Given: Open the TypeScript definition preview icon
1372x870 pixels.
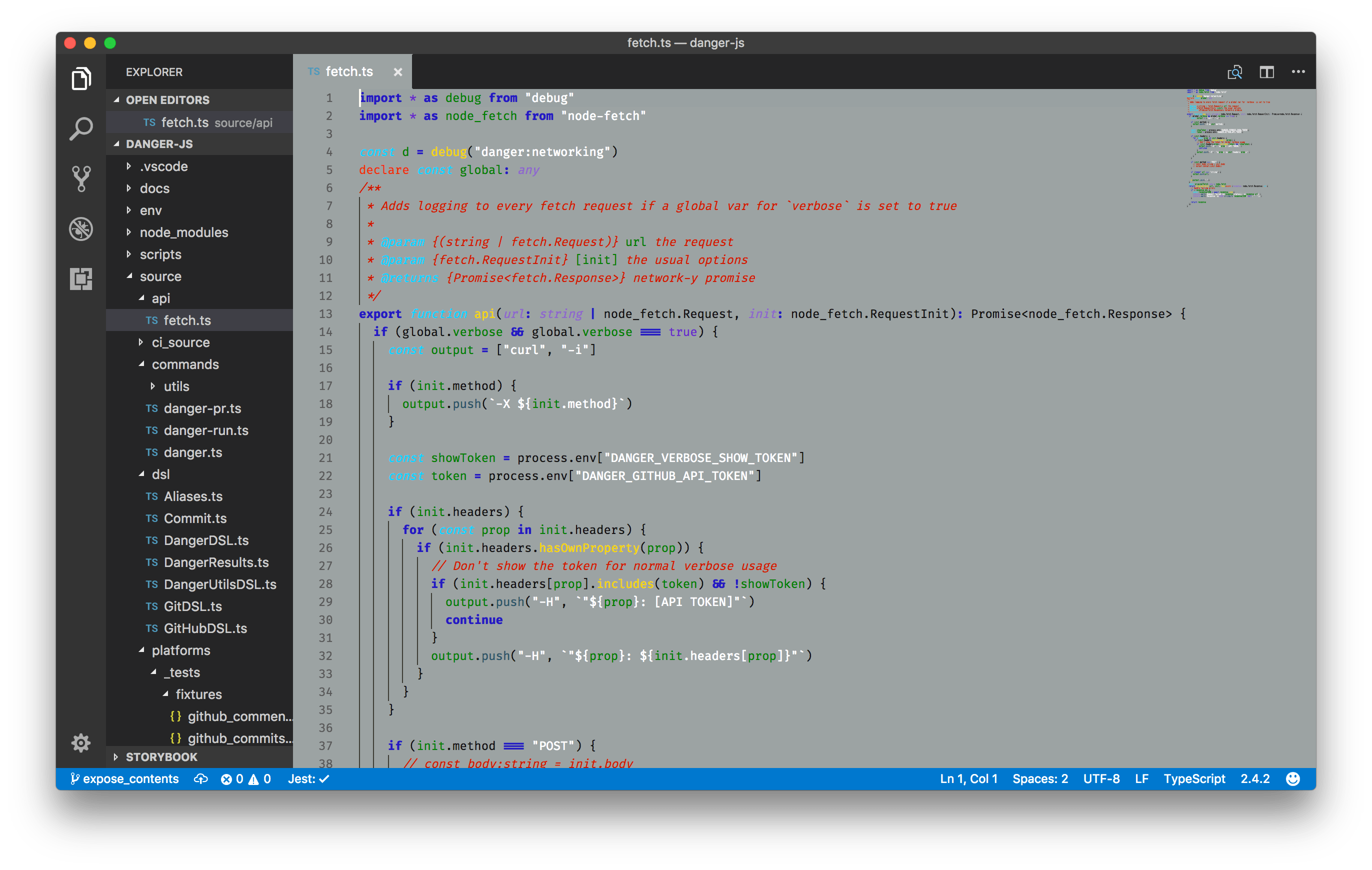Looking at the screenshot, I should tap(1234, 72).
